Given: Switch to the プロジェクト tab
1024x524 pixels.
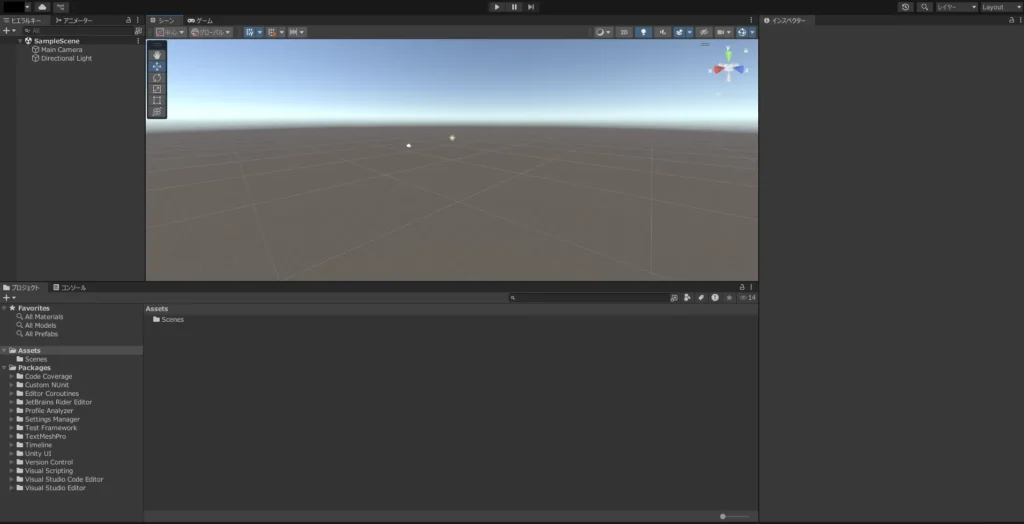Looking at the screenshot, I should (x=22, y=287).
